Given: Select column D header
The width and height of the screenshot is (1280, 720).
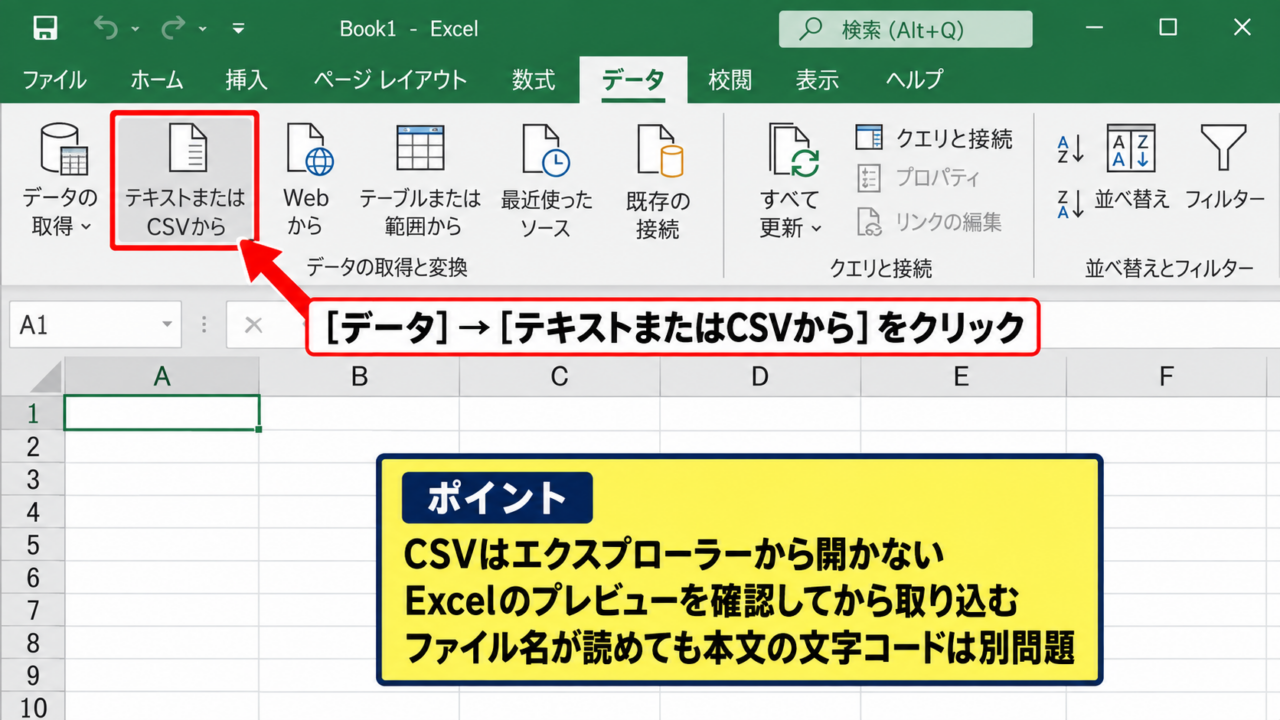Looking at the screenshot, I should (x=760, y=377).
